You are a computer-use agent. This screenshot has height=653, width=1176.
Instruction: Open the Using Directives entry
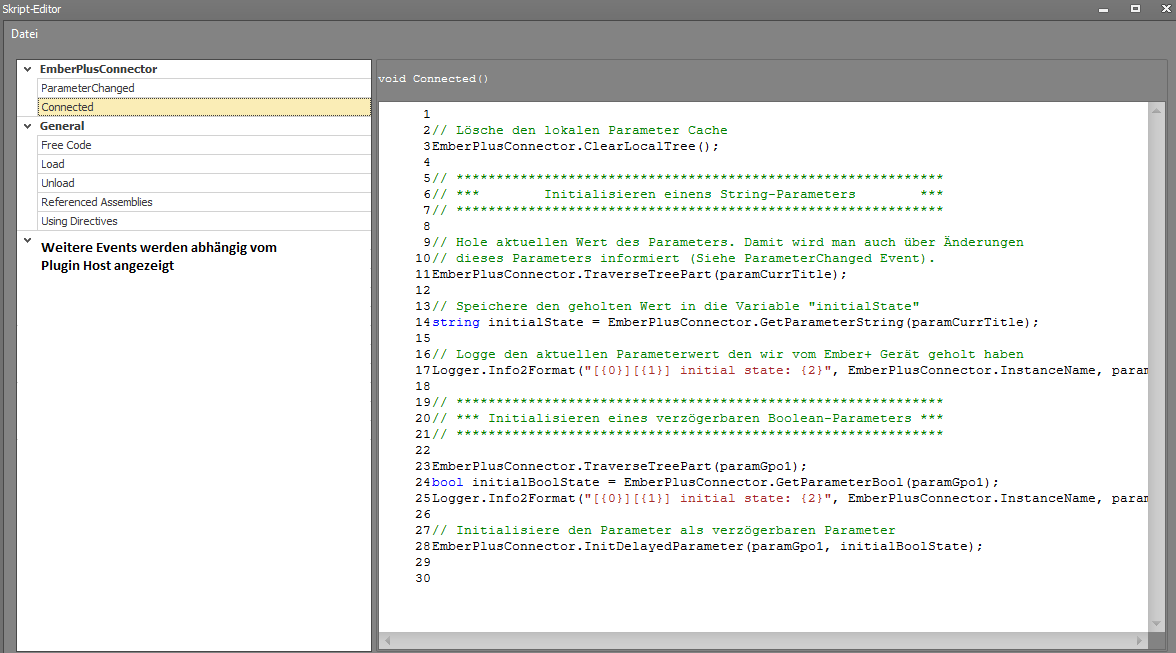click(204, 221)
